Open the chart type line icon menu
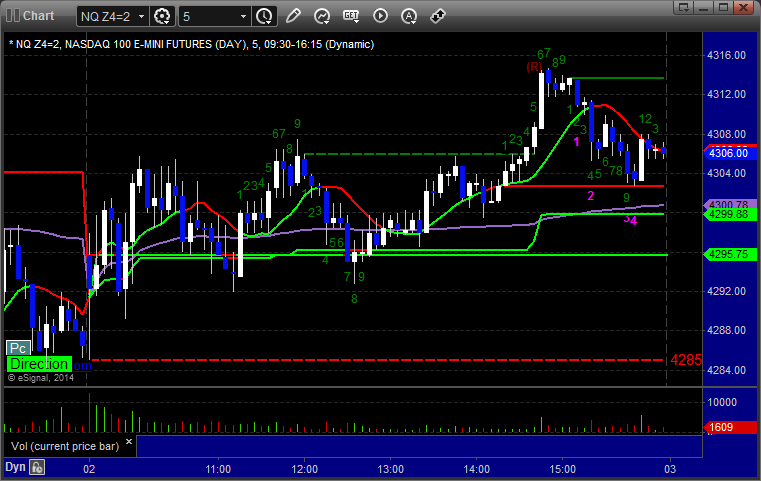Screen dimensions: 761x481 coord(322,16)
